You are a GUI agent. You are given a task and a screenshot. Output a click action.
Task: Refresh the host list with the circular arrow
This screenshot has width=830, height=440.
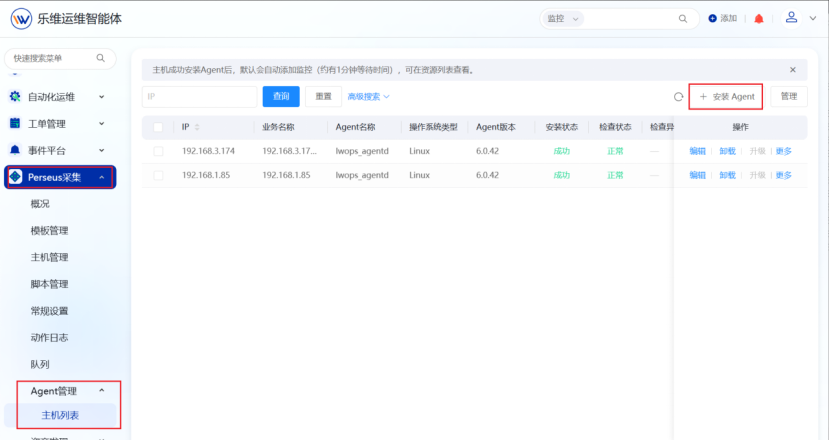pyautogui.click(x=678, y=97)
